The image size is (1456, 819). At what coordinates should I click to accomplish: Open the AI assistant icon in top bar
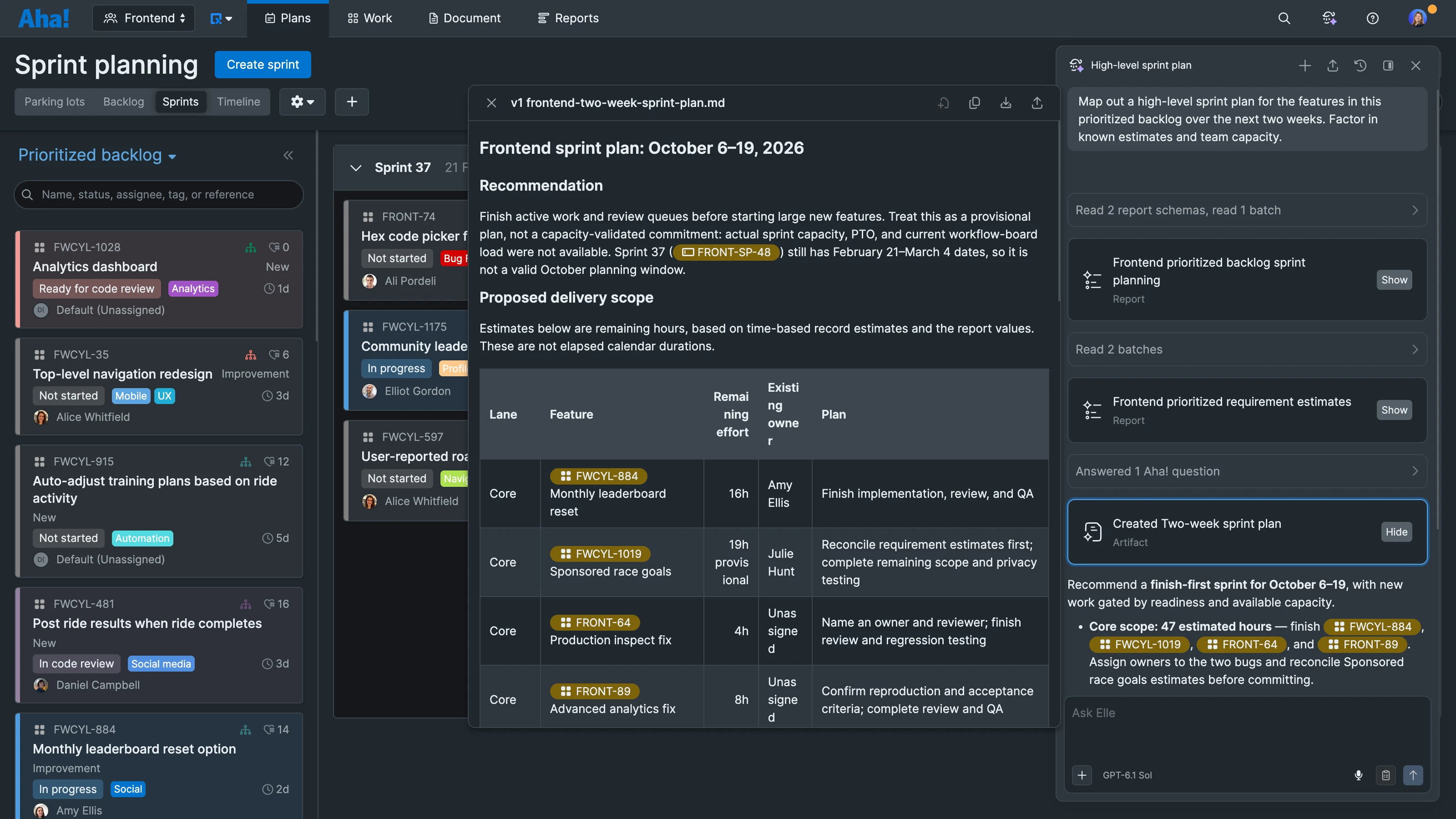(x=1330, y=18)
